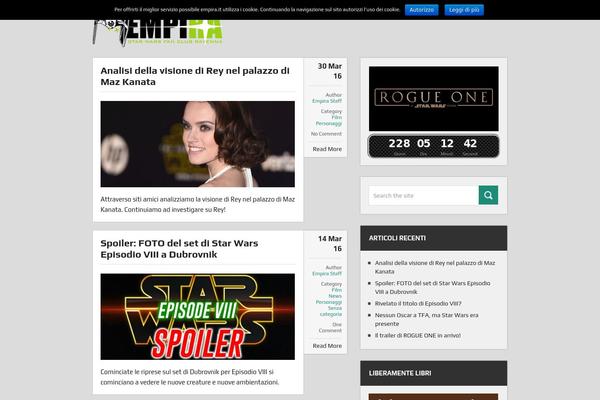Click Read More for the 30 Mar post
Viewport: 600px width, 400px height.
click(327, 149)
